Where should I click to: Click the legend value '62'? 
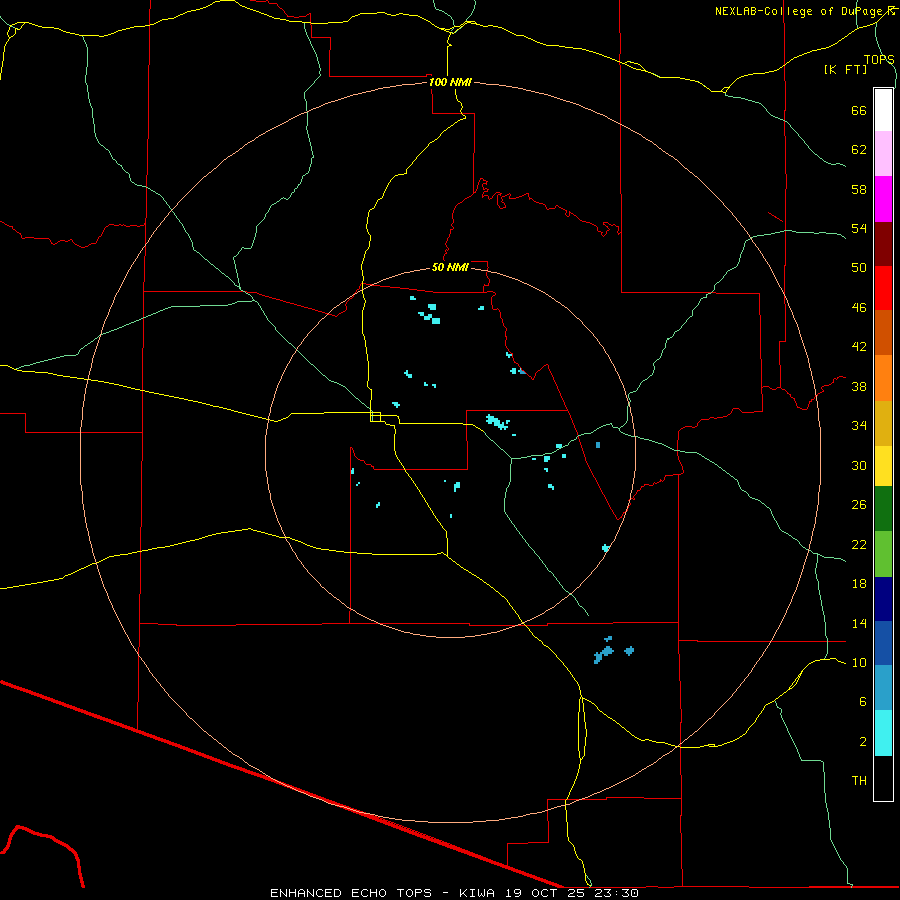859,149
